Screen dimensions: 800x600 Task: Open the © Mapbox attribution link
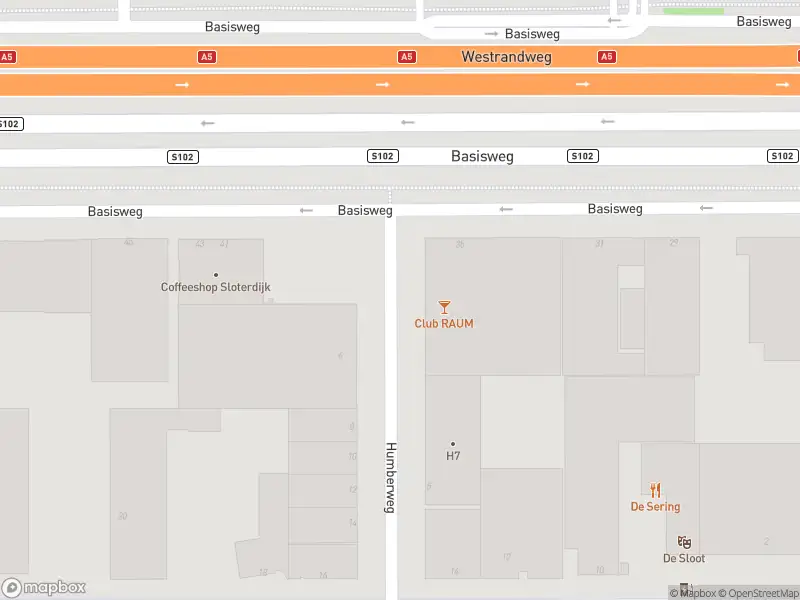[696, 593]
